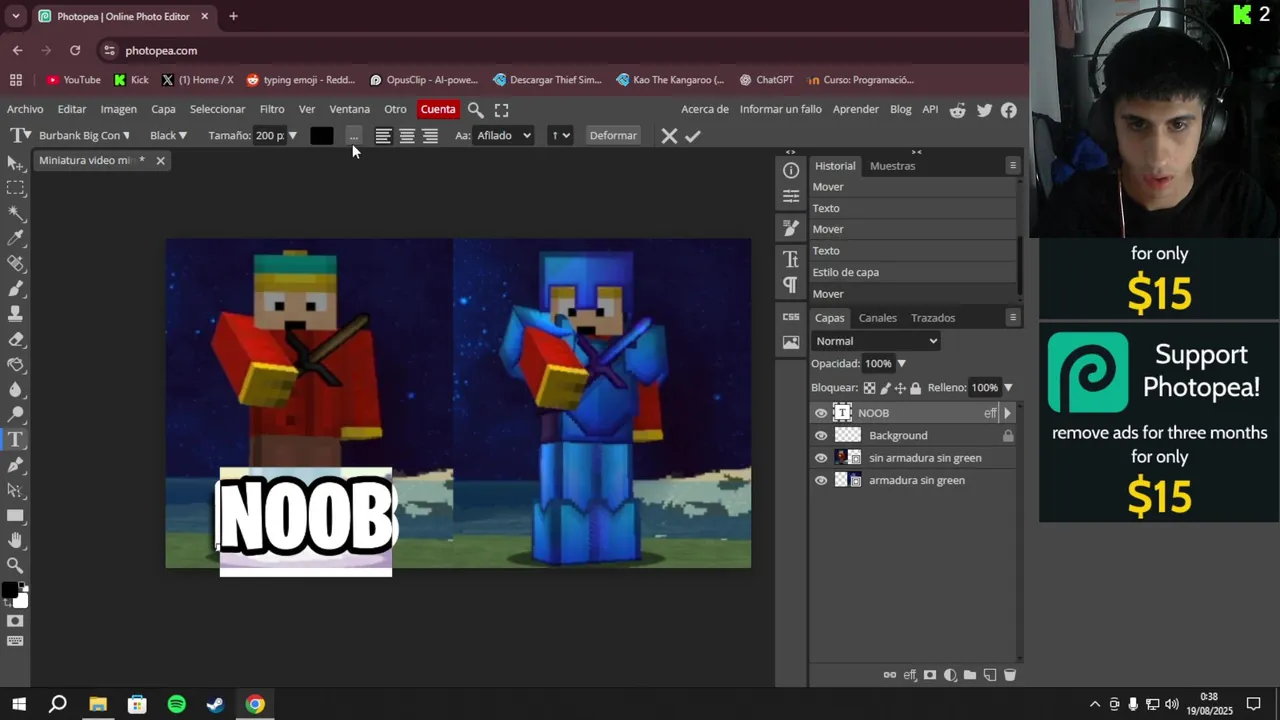Select the Rectangle shape tool
This screenshot has width=1280, height=720.
tap(15, 516)
